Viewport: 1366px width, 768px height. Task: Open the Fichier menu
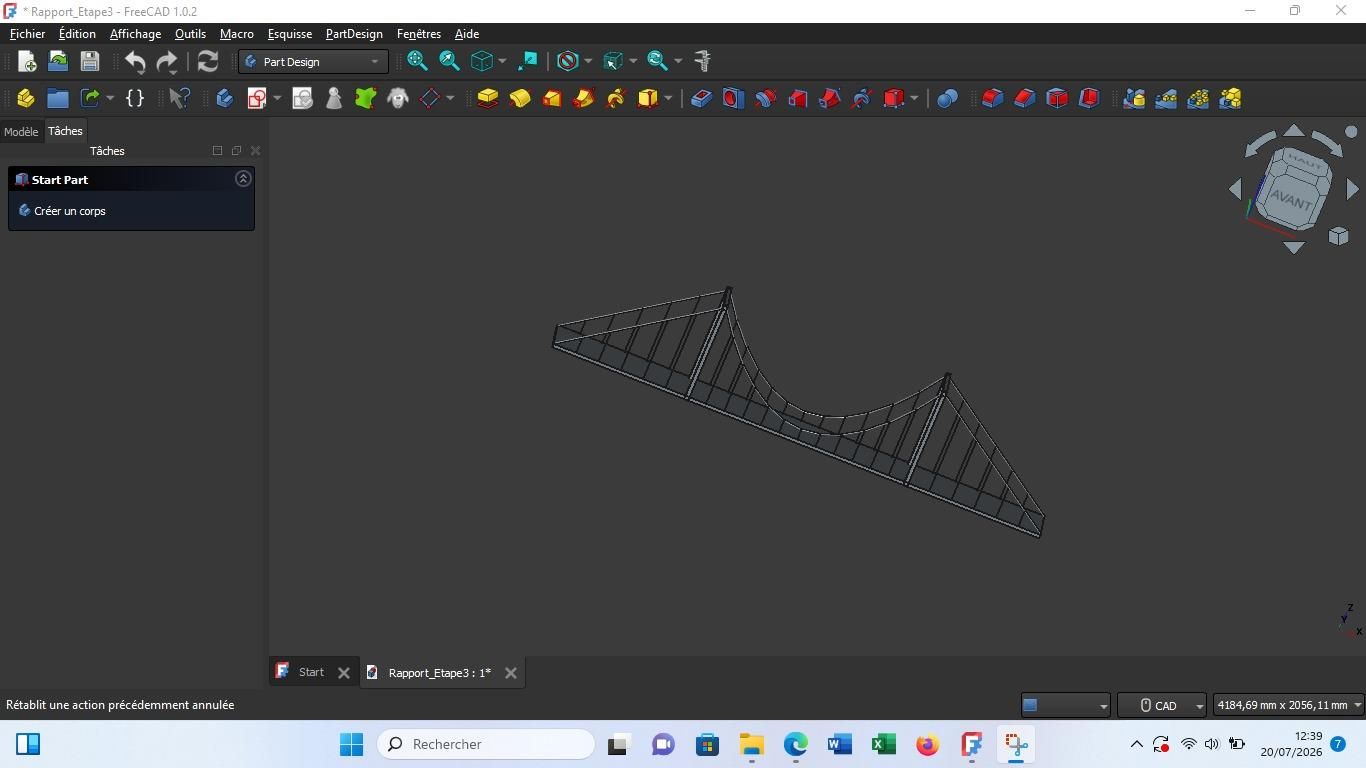click(x=27, y=34)
